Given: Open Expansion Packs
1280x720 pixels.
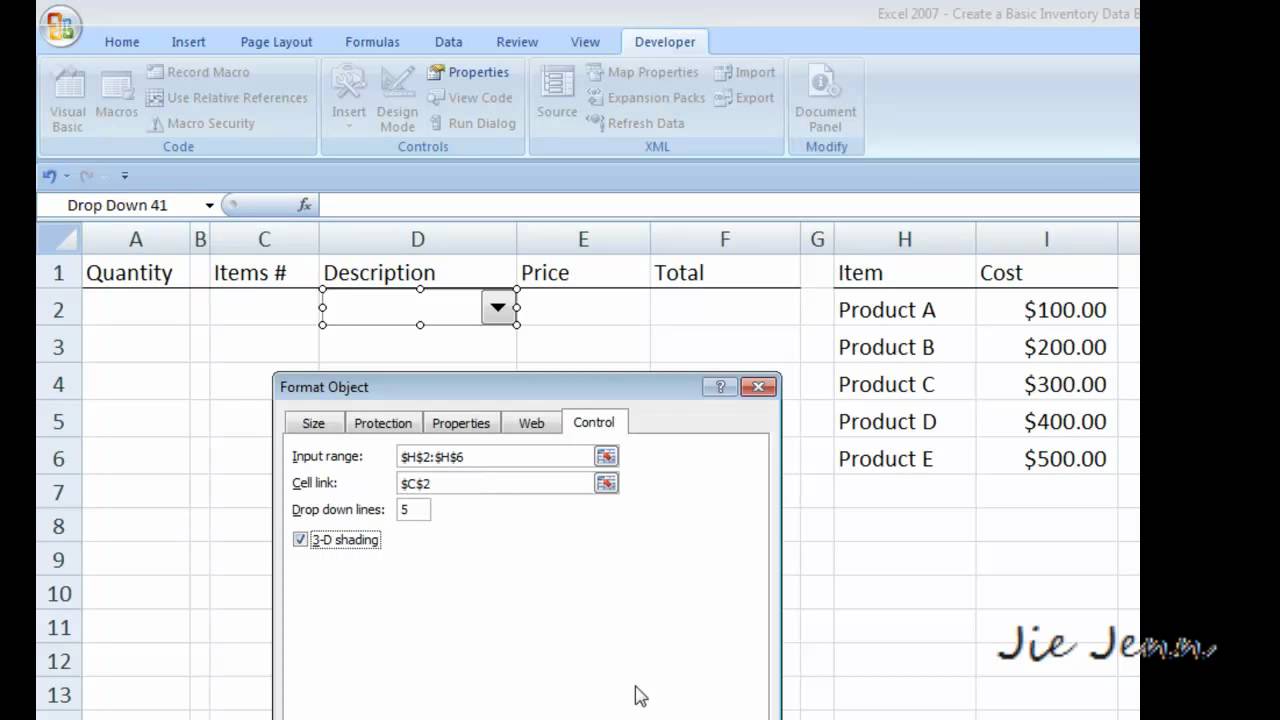Looking at the screenshot, I should (646, 98).
